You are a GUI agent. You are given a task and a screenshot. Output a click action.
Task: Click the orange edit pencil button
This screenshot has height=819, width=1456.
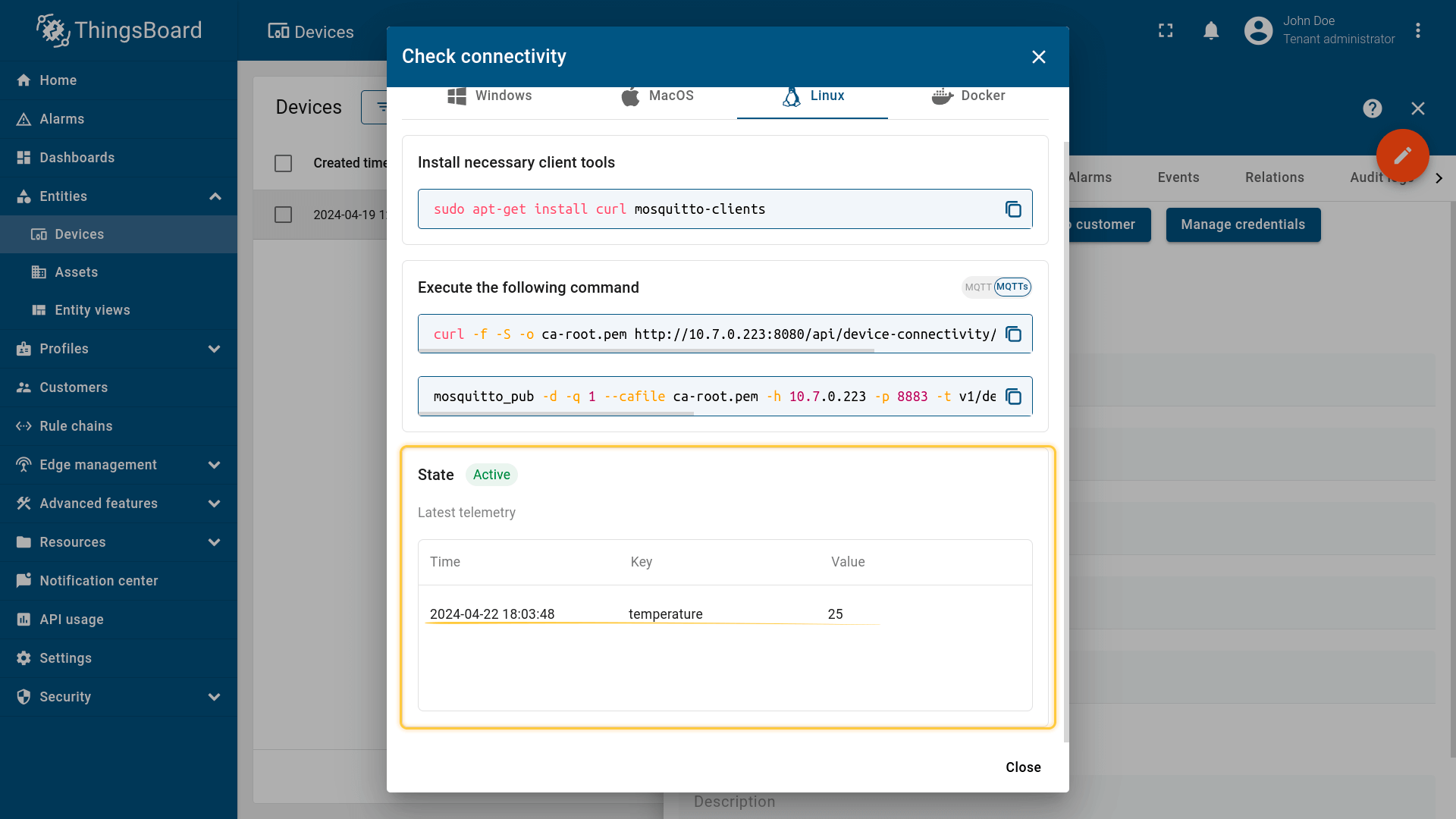pyautogui.click(x=1402, y=155)
